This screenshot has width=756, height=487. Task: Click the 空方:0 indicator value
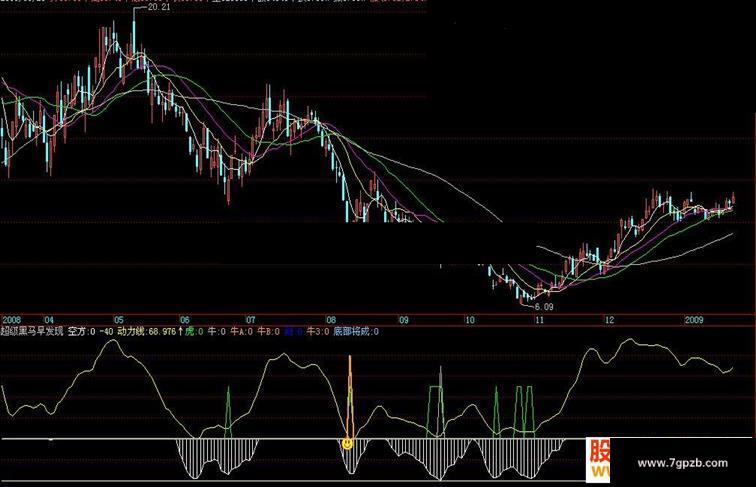[81, 332]
